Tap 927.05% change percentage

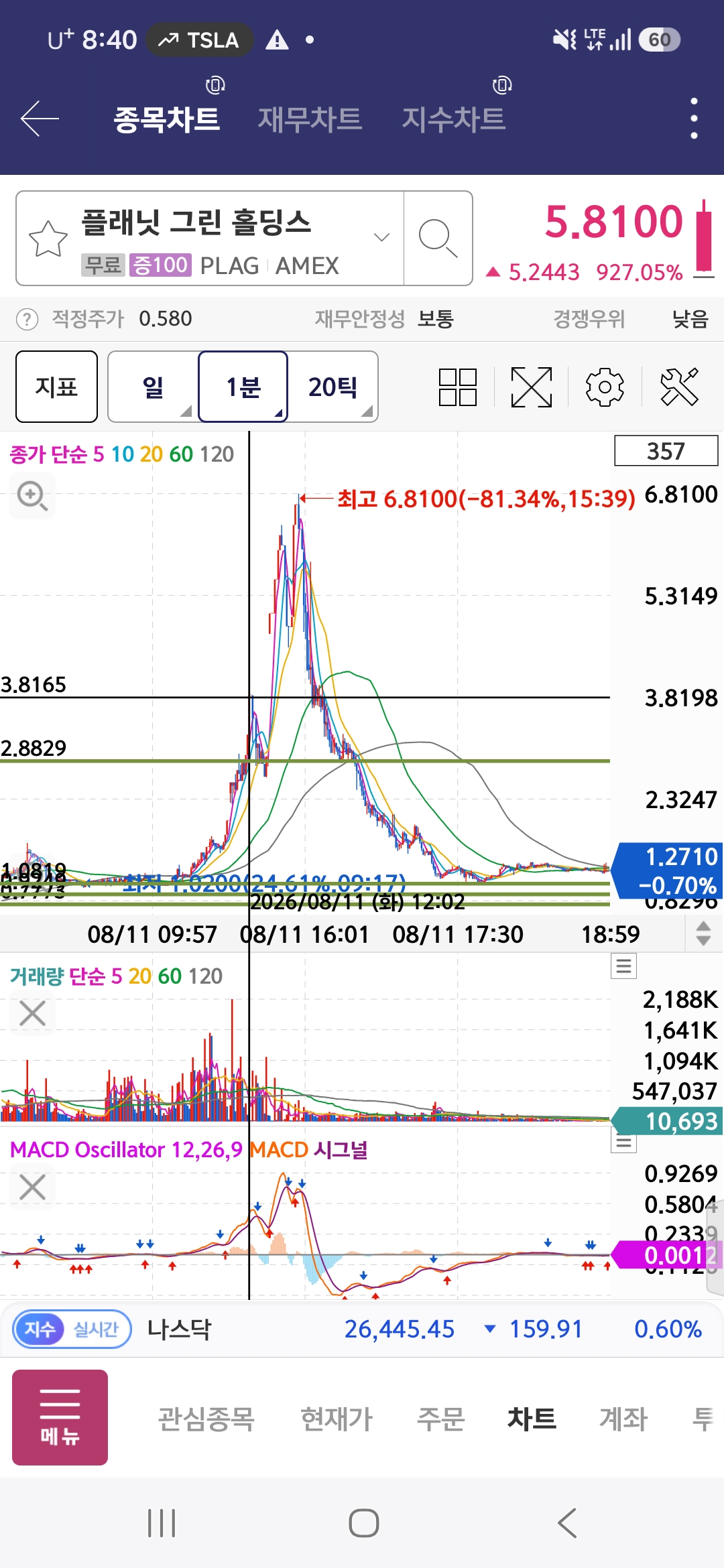640,272
